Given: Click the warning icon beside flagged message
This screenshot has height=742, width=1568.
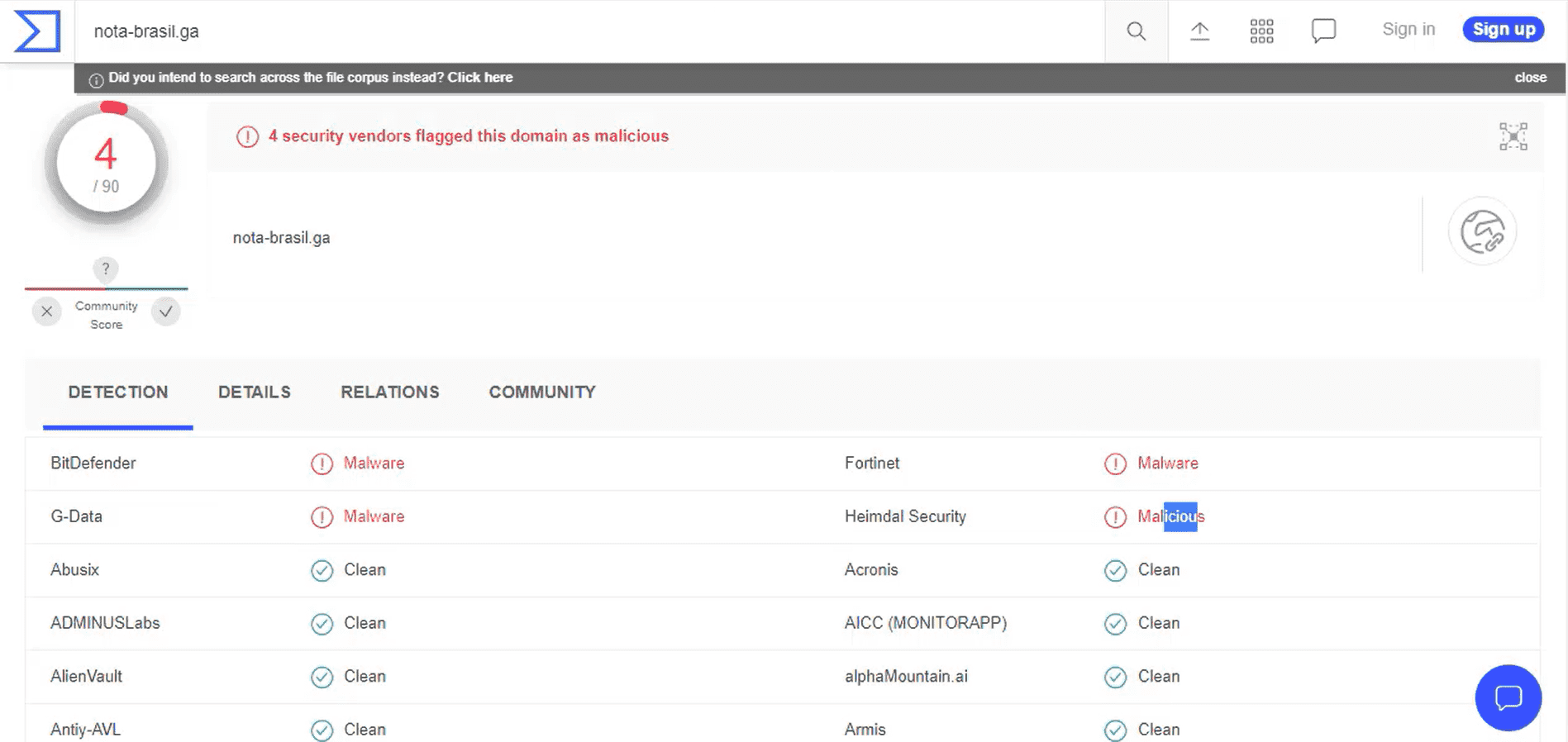Looking at the screenshot, I should click(x=247, y=136).
